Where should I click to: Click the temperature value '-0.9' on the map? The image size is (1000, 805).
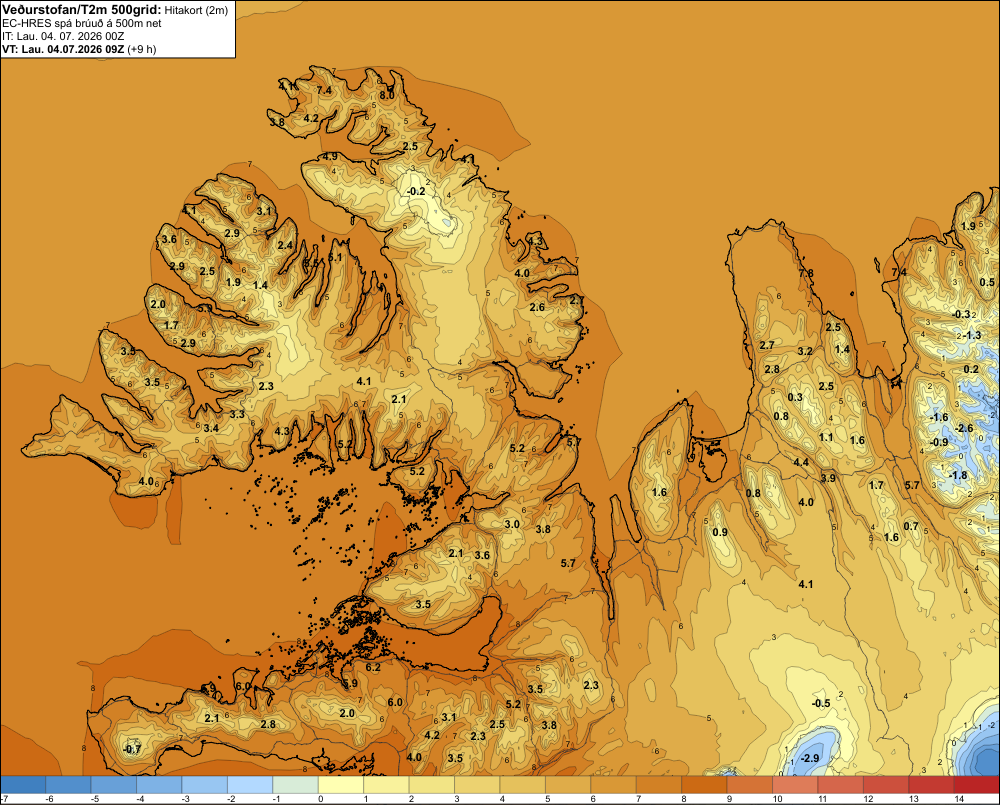pyautogui.click(x=938, y=442)
